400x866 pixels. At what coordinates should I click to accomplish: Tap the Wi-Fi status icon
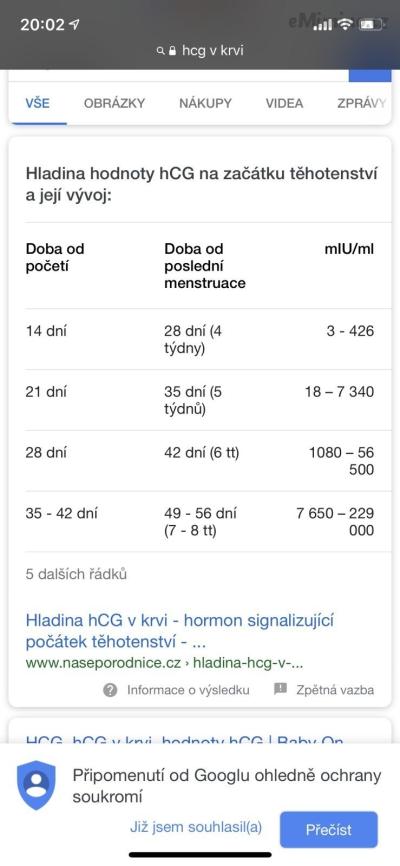point(346,24)
